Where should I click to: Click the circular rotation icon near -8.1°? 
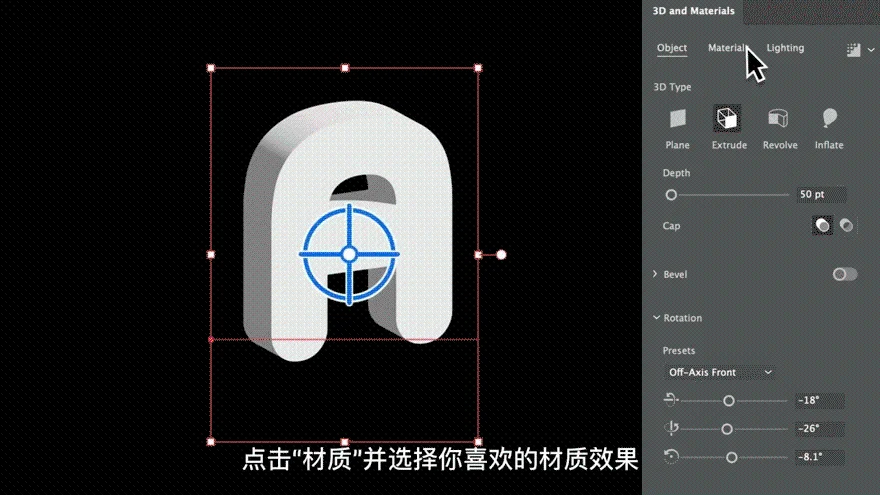pos(671,456)
